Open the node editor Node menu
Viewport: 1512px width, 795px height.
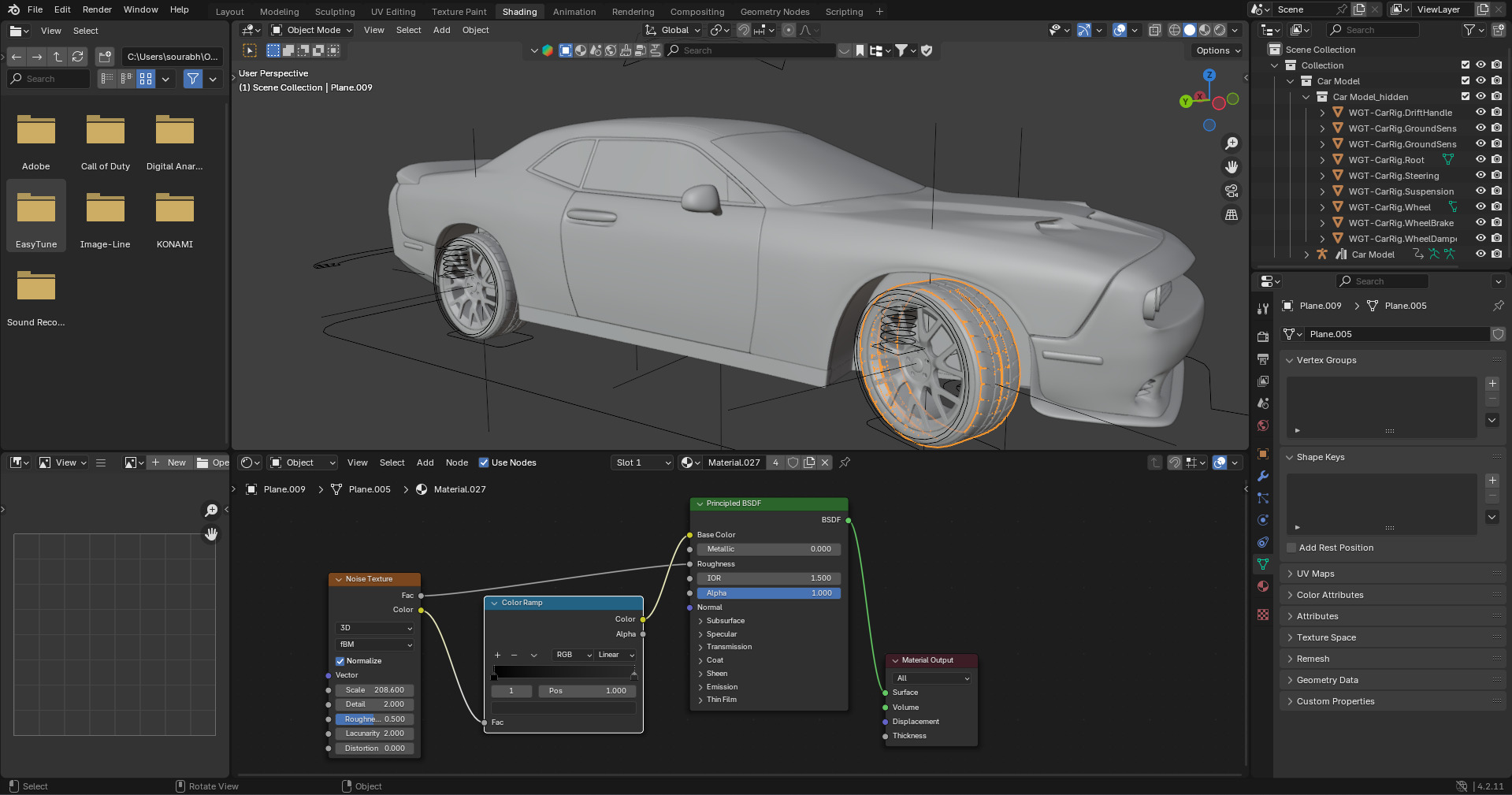pyautogui.click(x=457, y=463)
